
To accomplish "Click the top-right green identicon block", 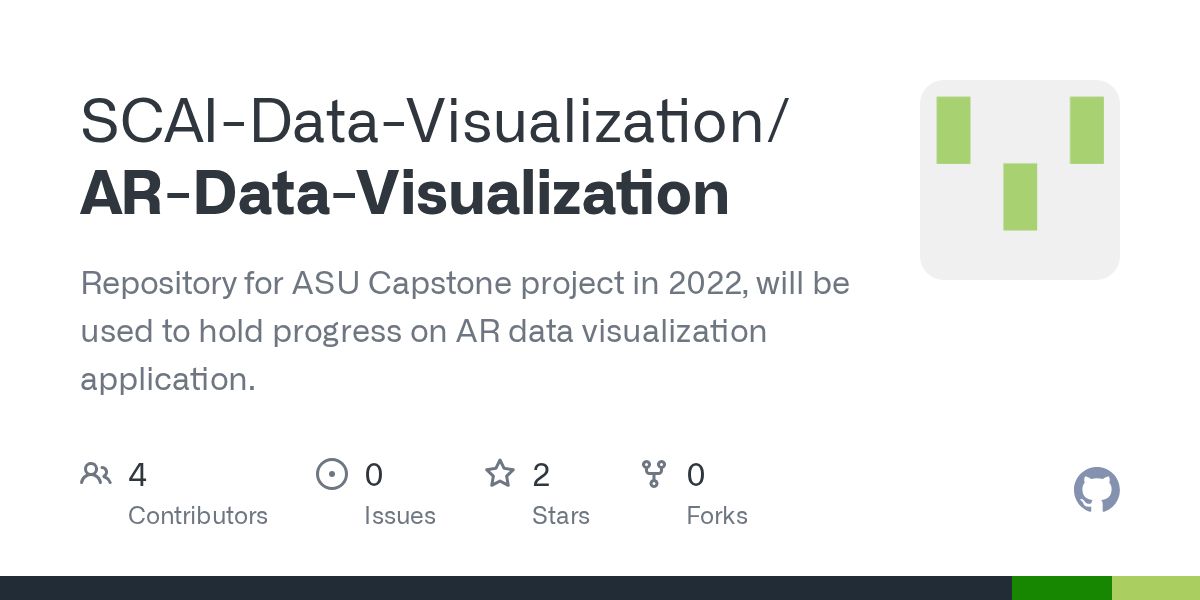I will (x=1086, y=130).
